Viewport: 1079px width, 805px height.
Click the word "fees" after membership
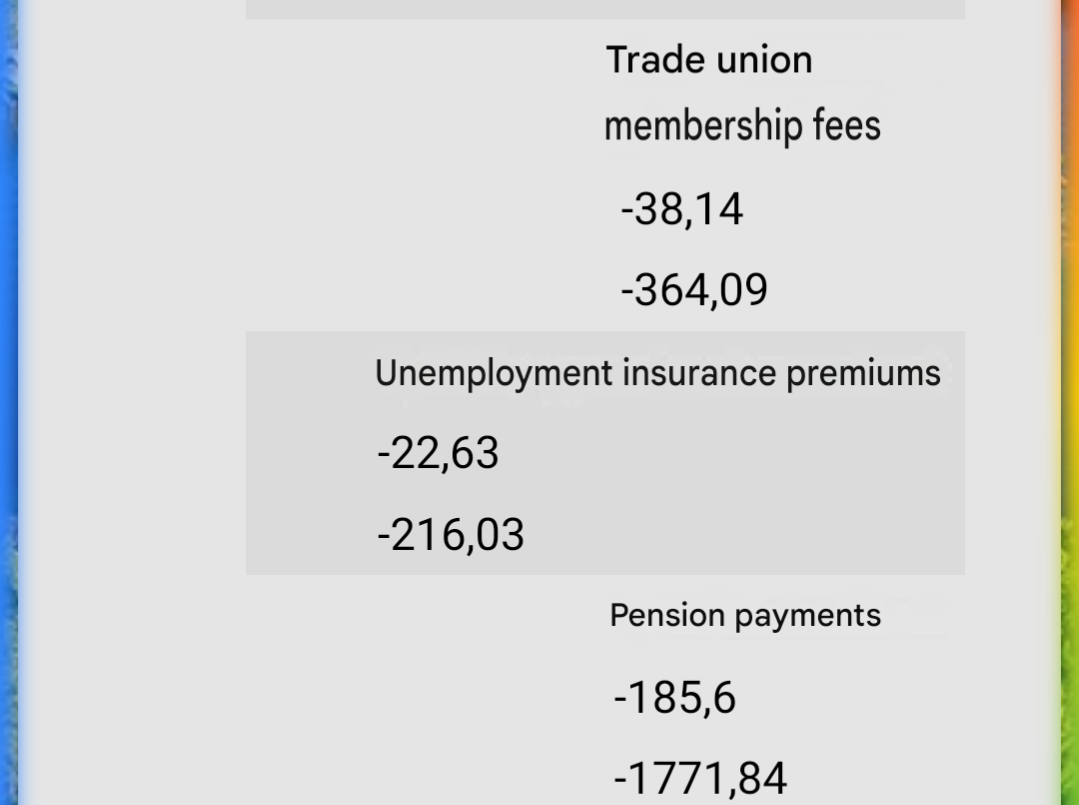pos(847,126)
